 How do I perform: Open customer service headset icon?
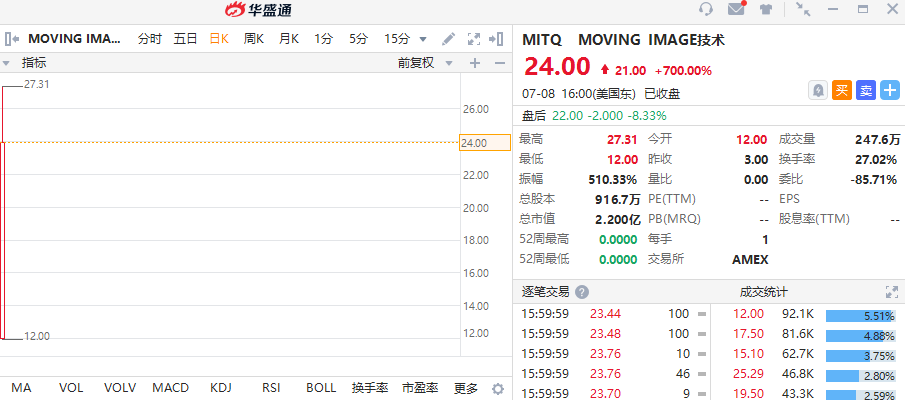click(705, 9)
